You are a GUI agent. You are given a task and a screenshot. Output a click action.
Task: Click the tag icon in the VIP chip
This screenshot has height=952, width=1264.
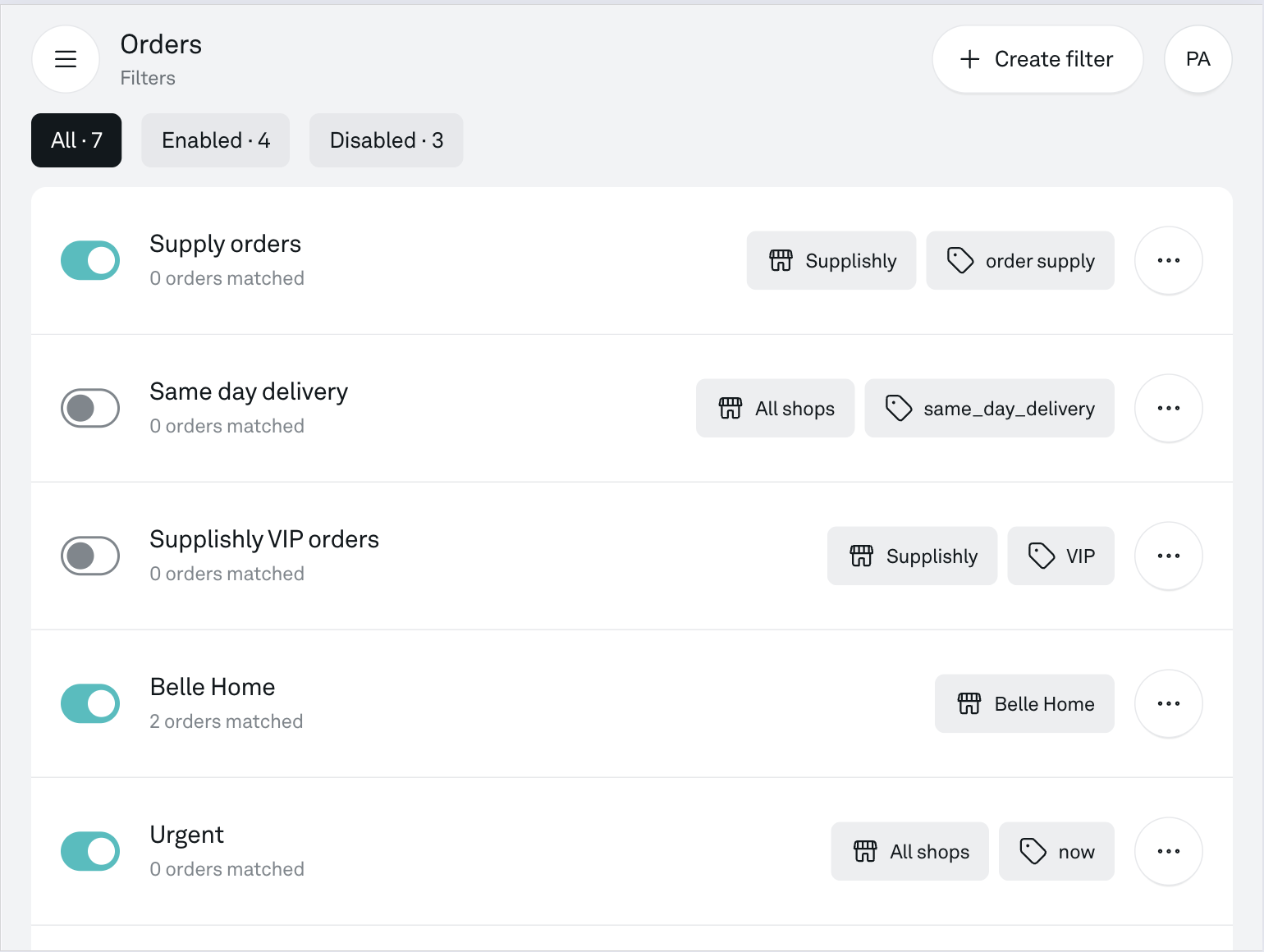pyautogui.click(x=1041, y=556)
